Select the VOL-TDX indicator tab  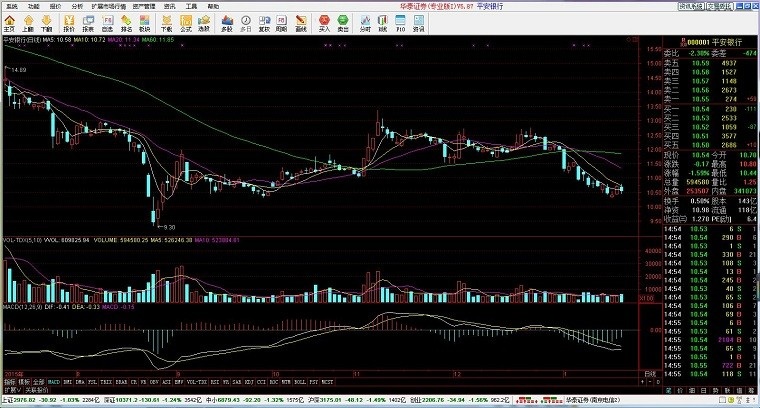[197, 382]
